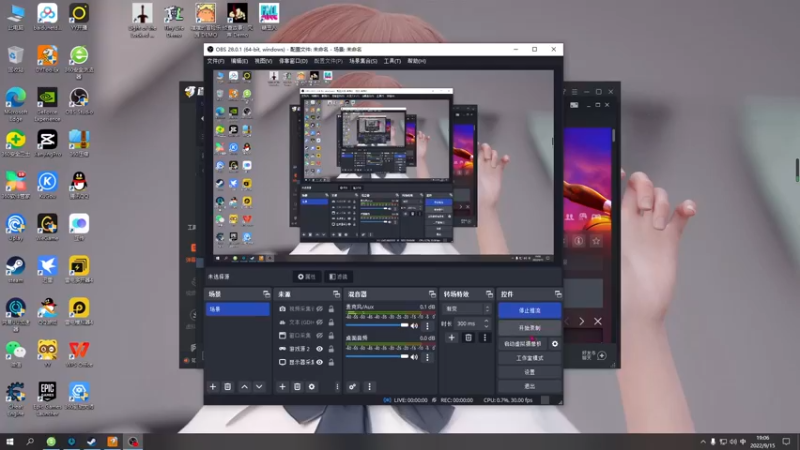
Task: Undock the Scene Transitions panel float icon
Action: 489,294
